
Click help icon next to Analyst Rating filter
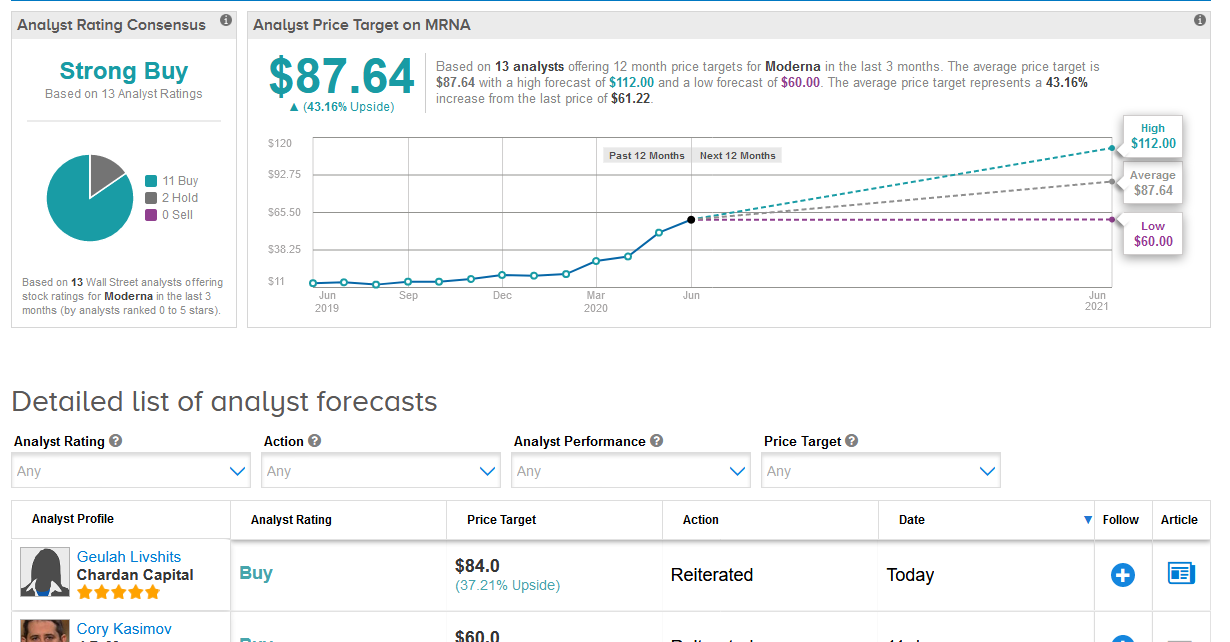116,441
